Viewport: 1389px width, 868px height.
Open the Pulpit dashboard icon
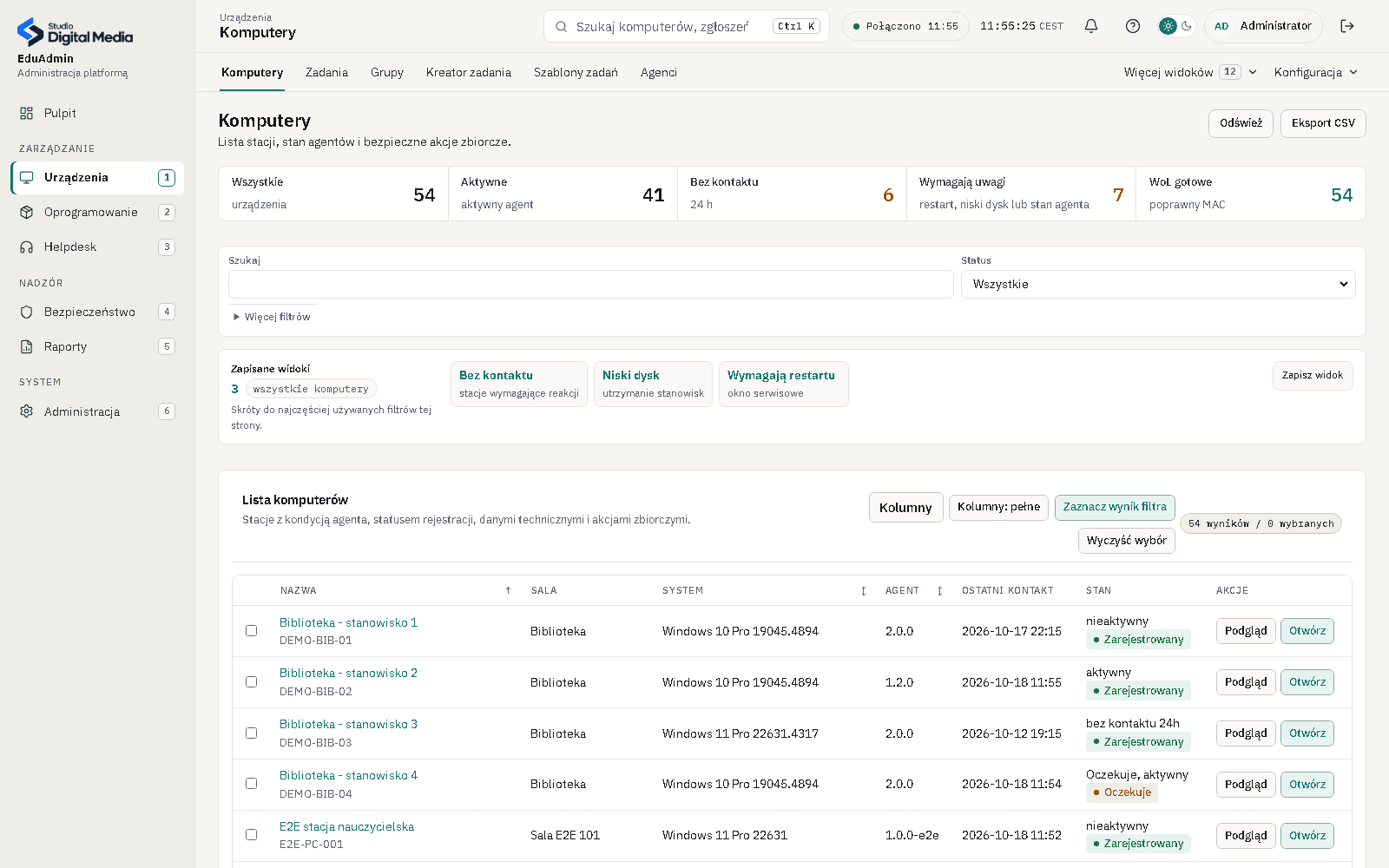pyautogui.click(x=27, y=113)
